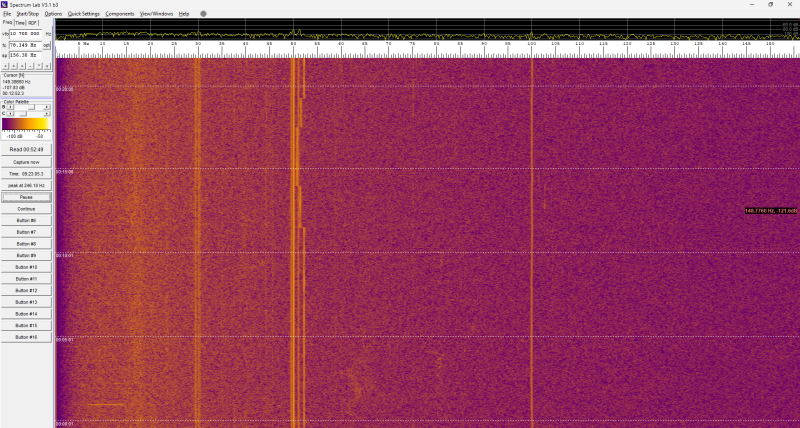Click Button #16

[26, 337]
